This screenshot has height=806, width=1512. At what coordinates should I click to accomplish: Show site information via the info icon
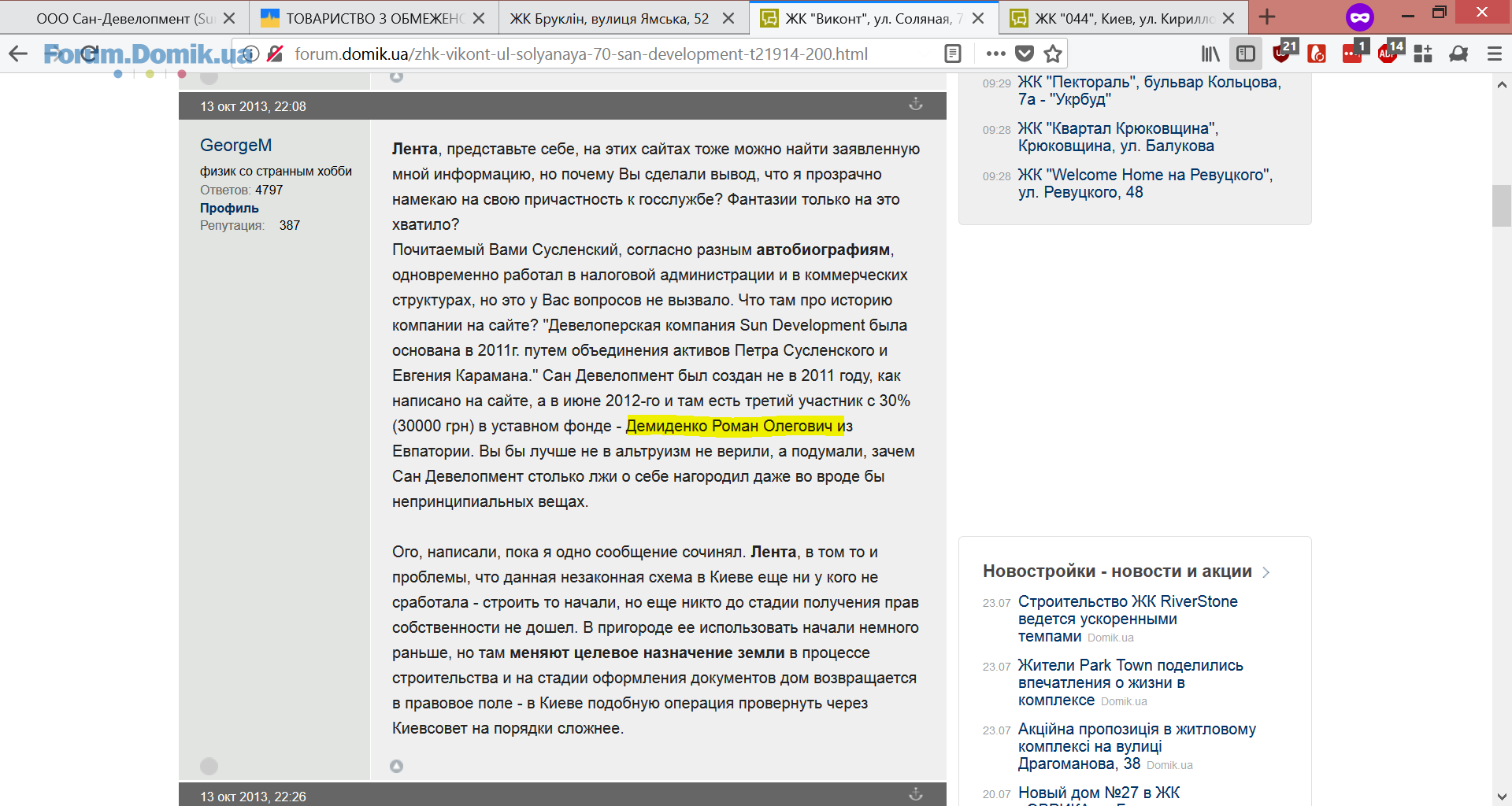coord(250,54)
